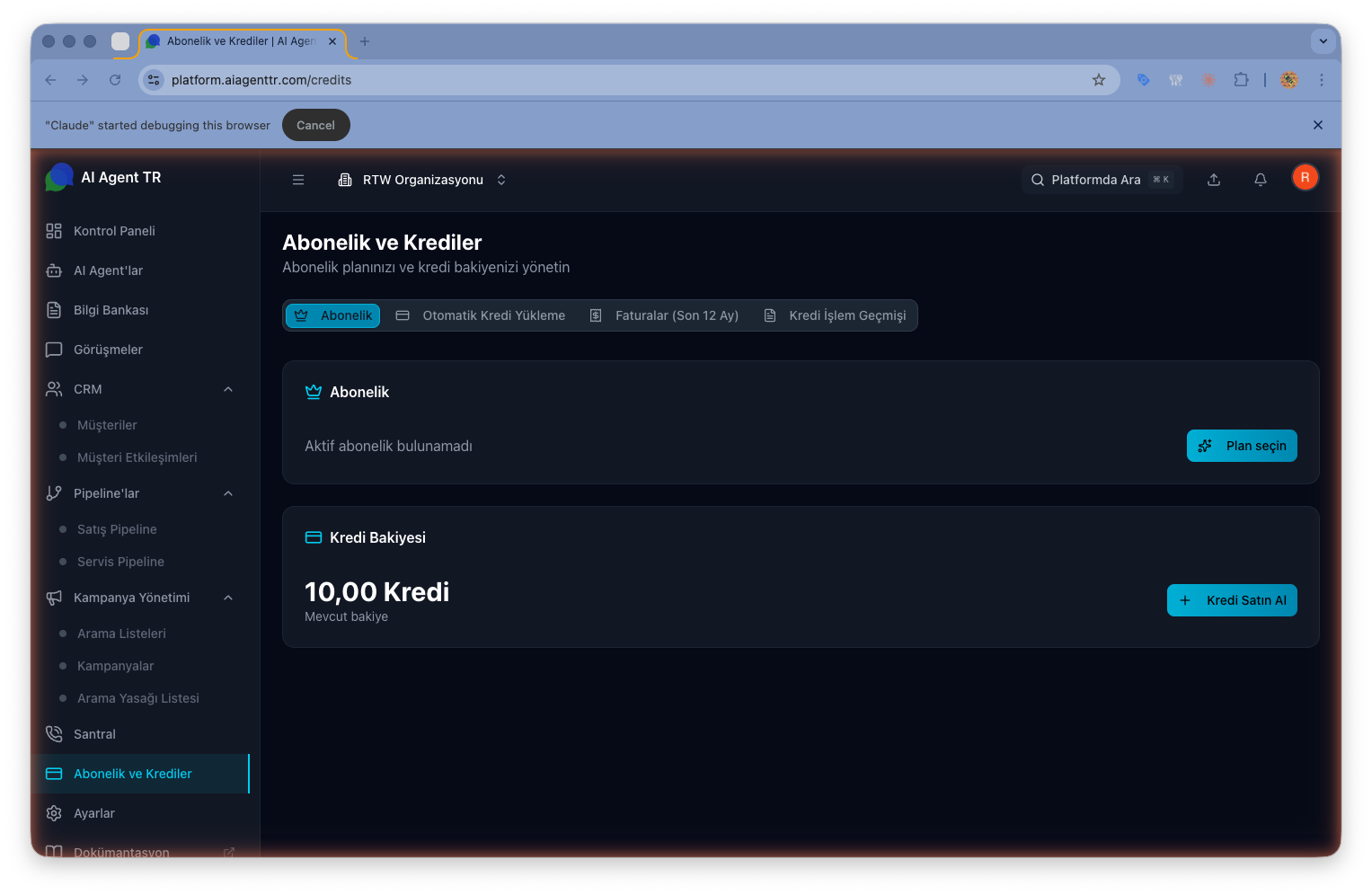Click the Kampanya Yönetimi megaphone icon
Viewport: 1372px width, 895px height.
(54, 598)
